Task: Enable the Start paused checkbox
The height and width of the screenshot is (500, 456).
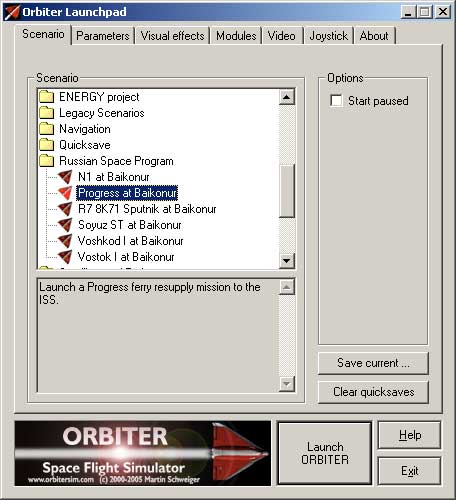Action: click(336, 101)
